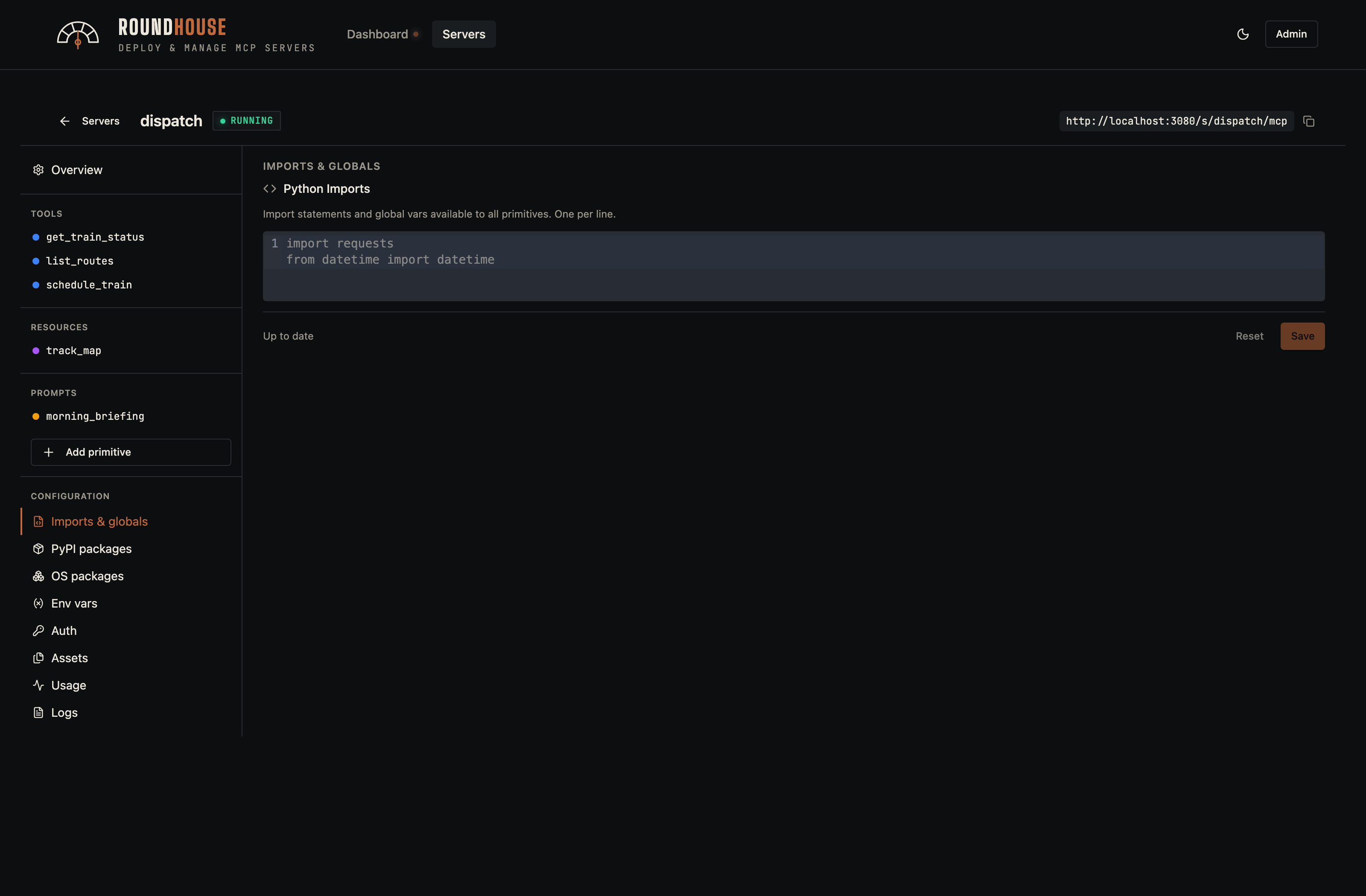Click the plus icon in Add primitive
Image resolution: width=1366 pixels, height=896 pixels.
49,452
